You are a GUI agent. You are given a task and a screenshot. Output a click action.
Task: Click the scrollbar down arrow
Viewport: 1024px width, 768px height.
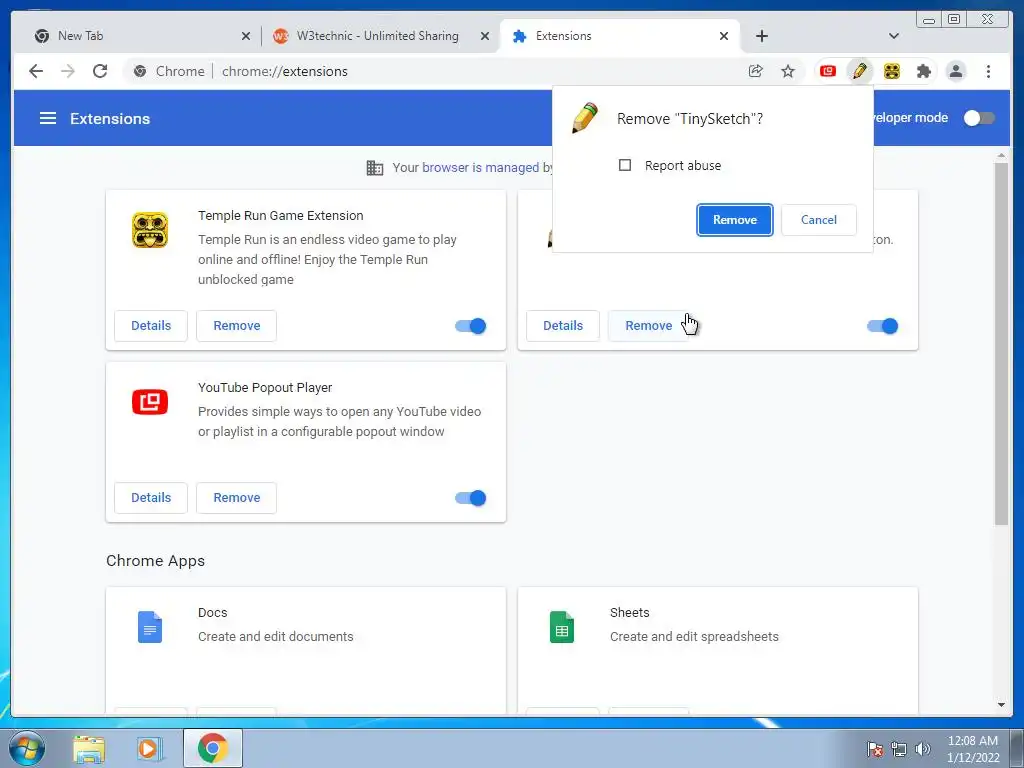[x=1001, y=705]
